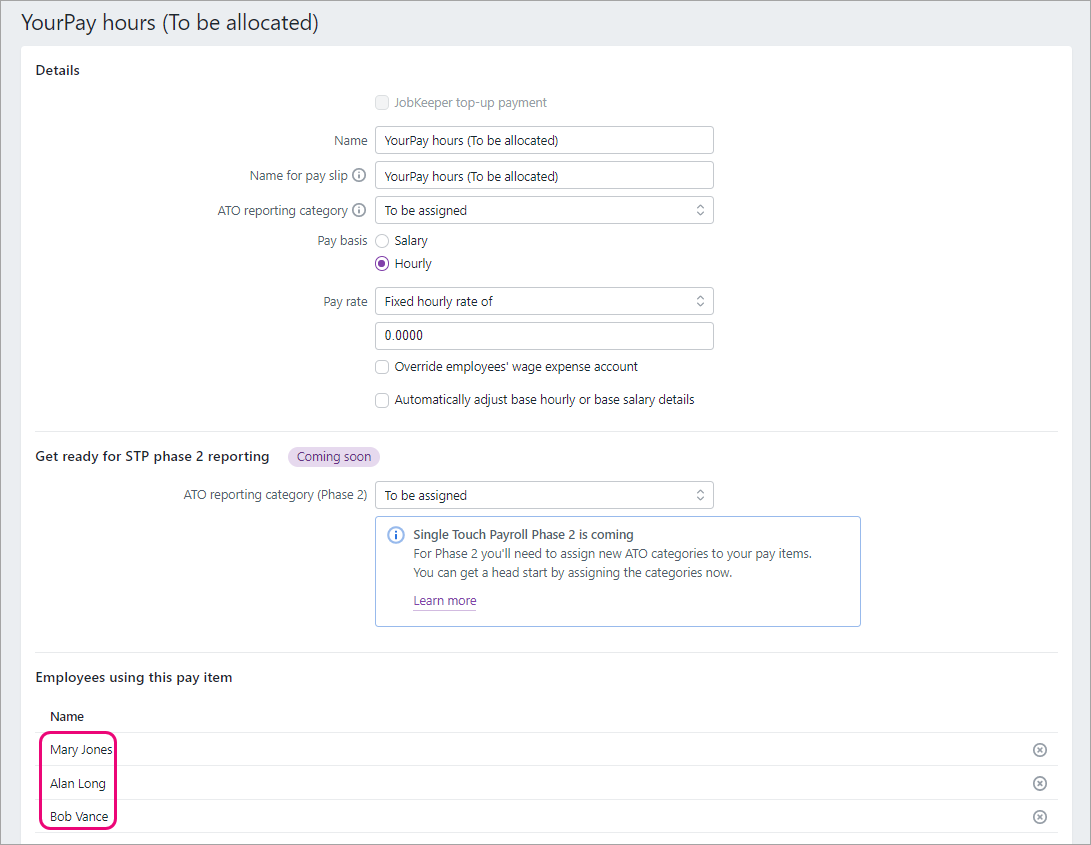
Task: Click the Coming soon badge
Action: 334,457
